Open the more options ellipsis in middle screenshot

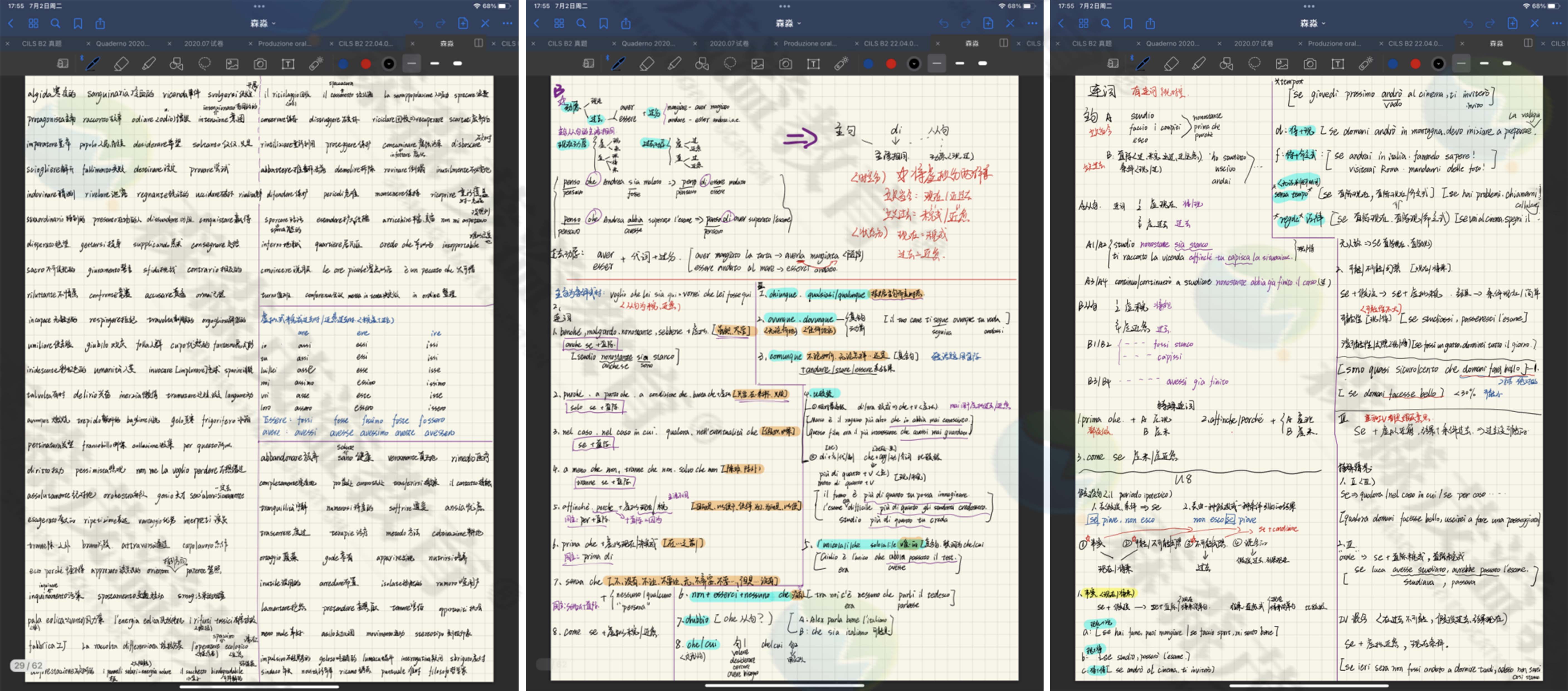tap(1032, 24)
